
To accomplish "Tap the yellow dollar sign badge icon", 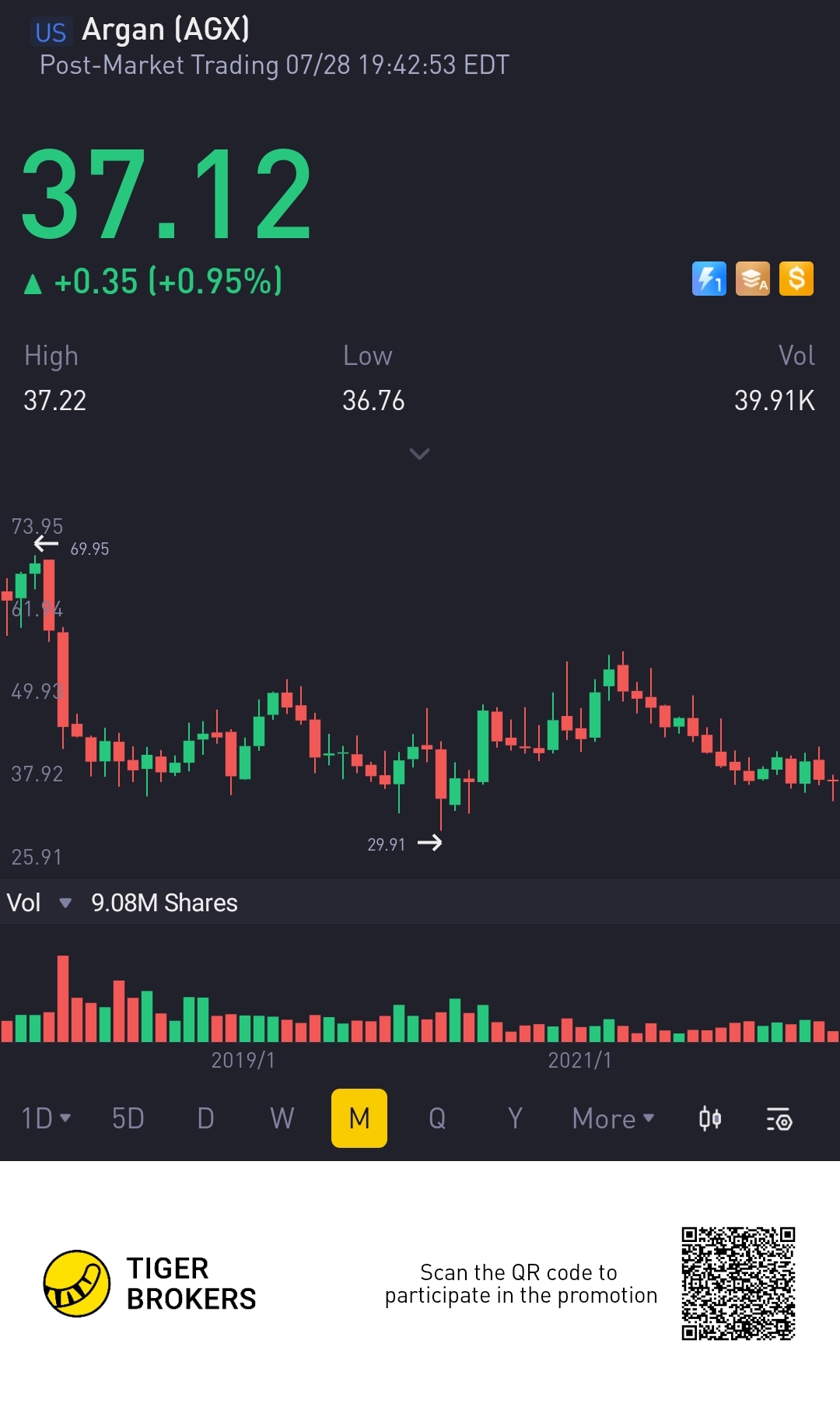I will click(x=796, y=279).
